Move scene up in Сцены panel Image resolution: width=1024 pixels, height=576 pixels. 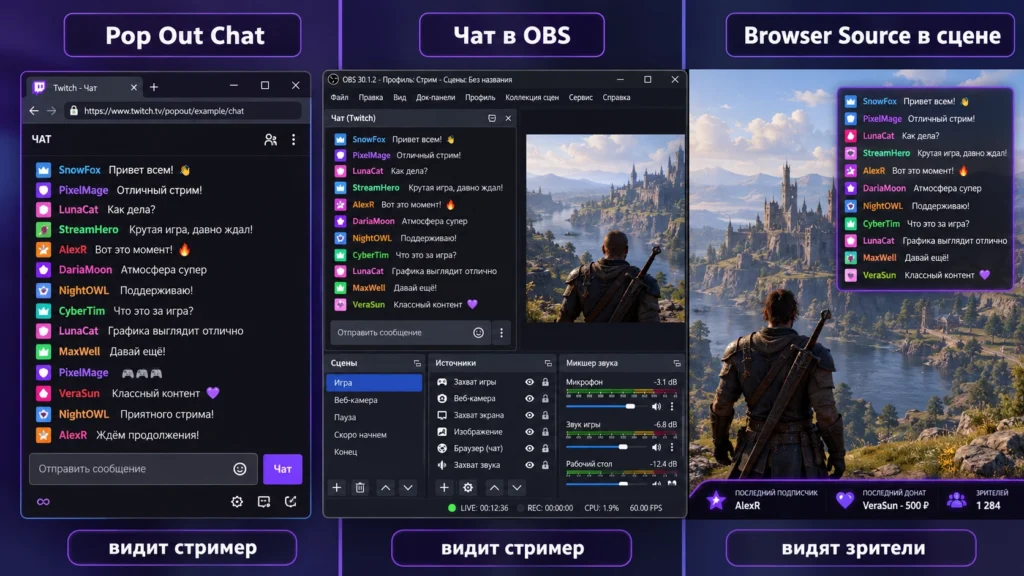385,487
